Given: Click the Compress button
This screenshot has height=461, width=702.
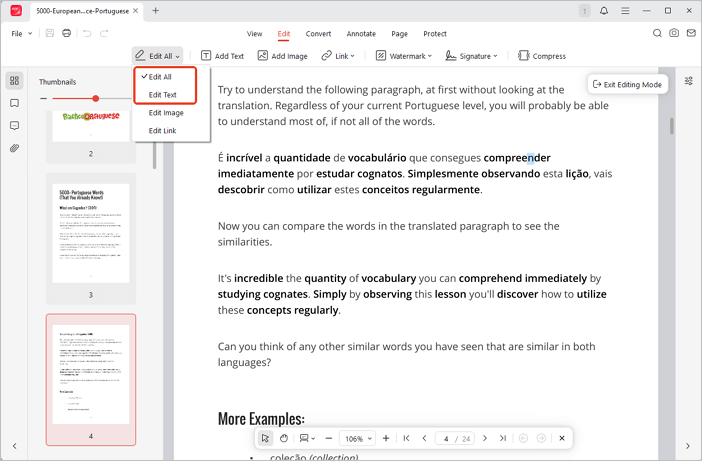Looking at the screenshot, I should point(541,56).
